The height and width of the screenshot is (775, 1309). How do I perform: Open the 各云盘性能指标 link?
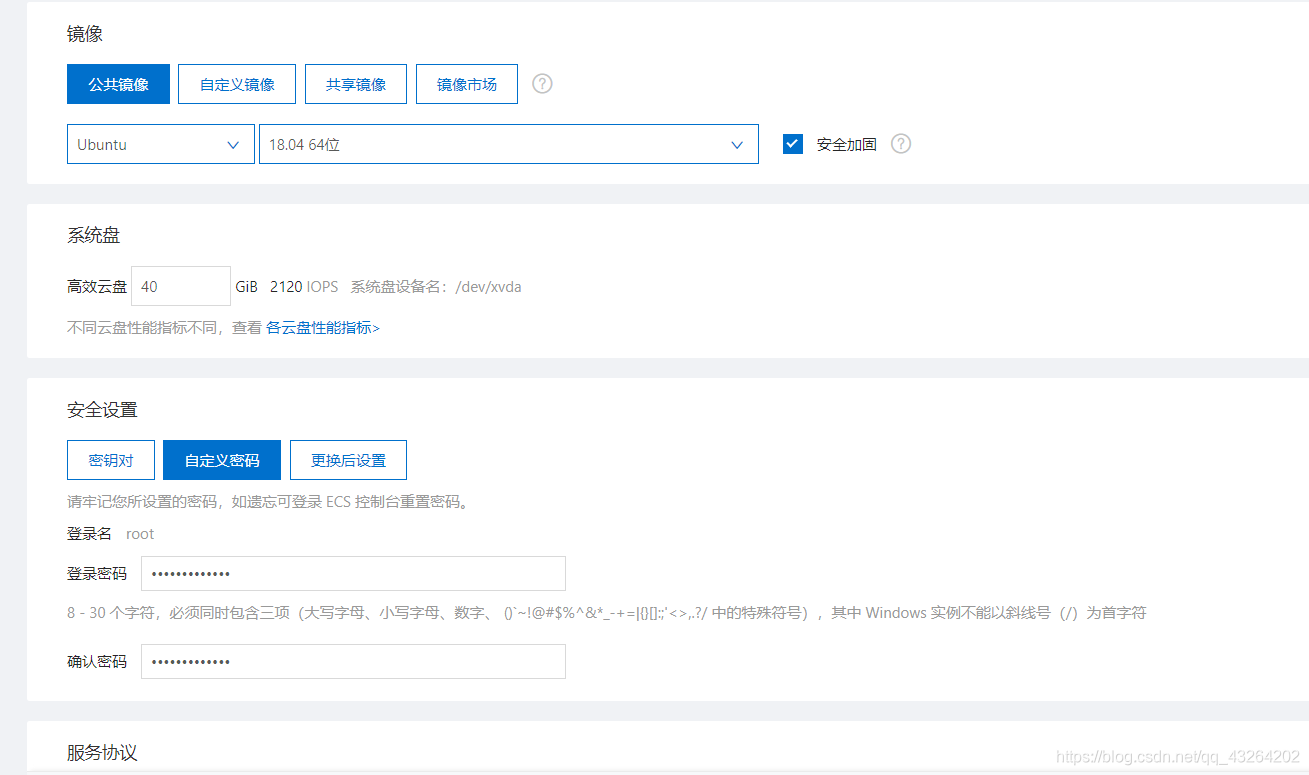[323, 327]
